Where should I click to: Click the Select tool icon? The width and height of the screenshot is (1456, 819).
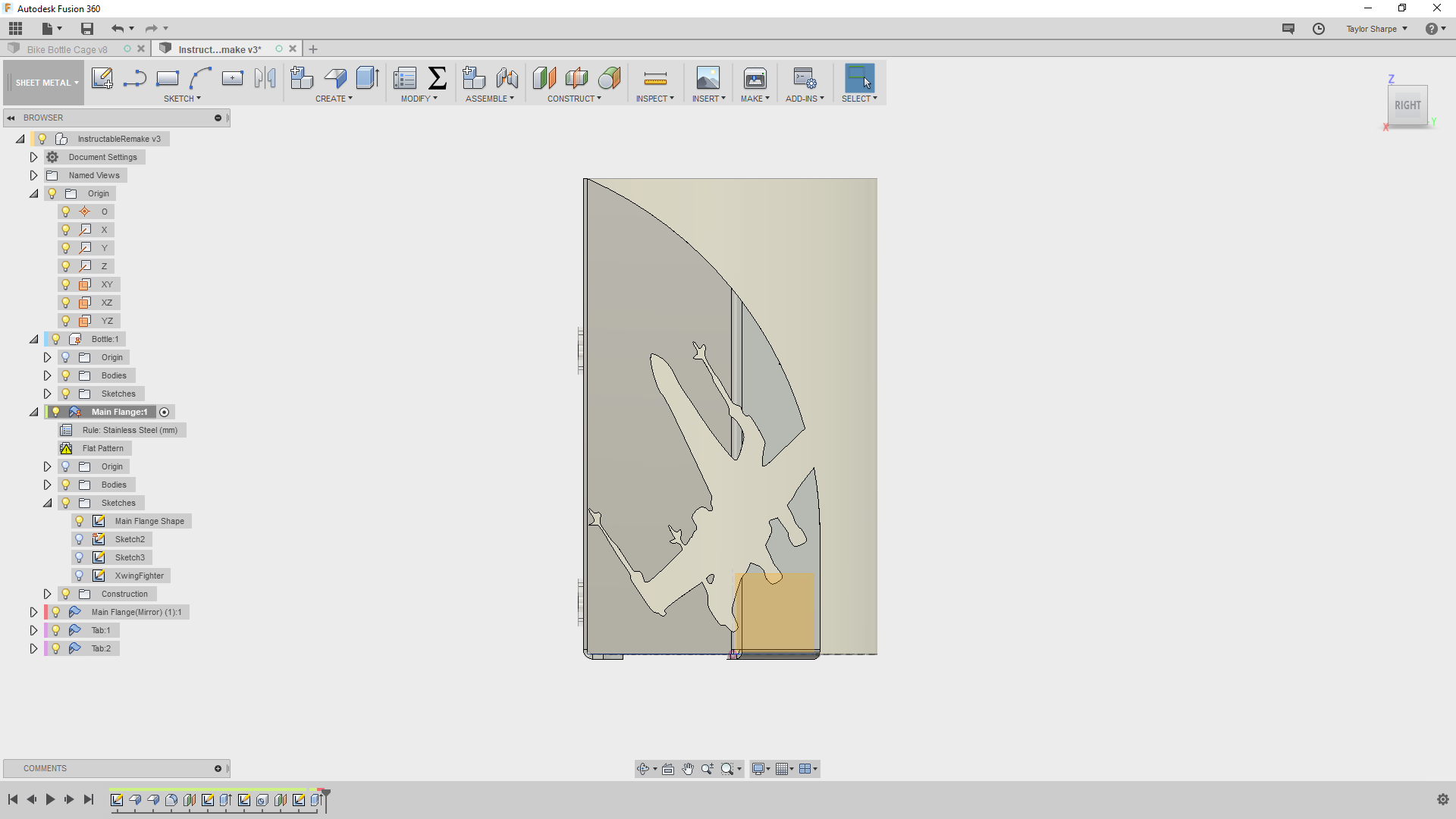tap(859, 78)
